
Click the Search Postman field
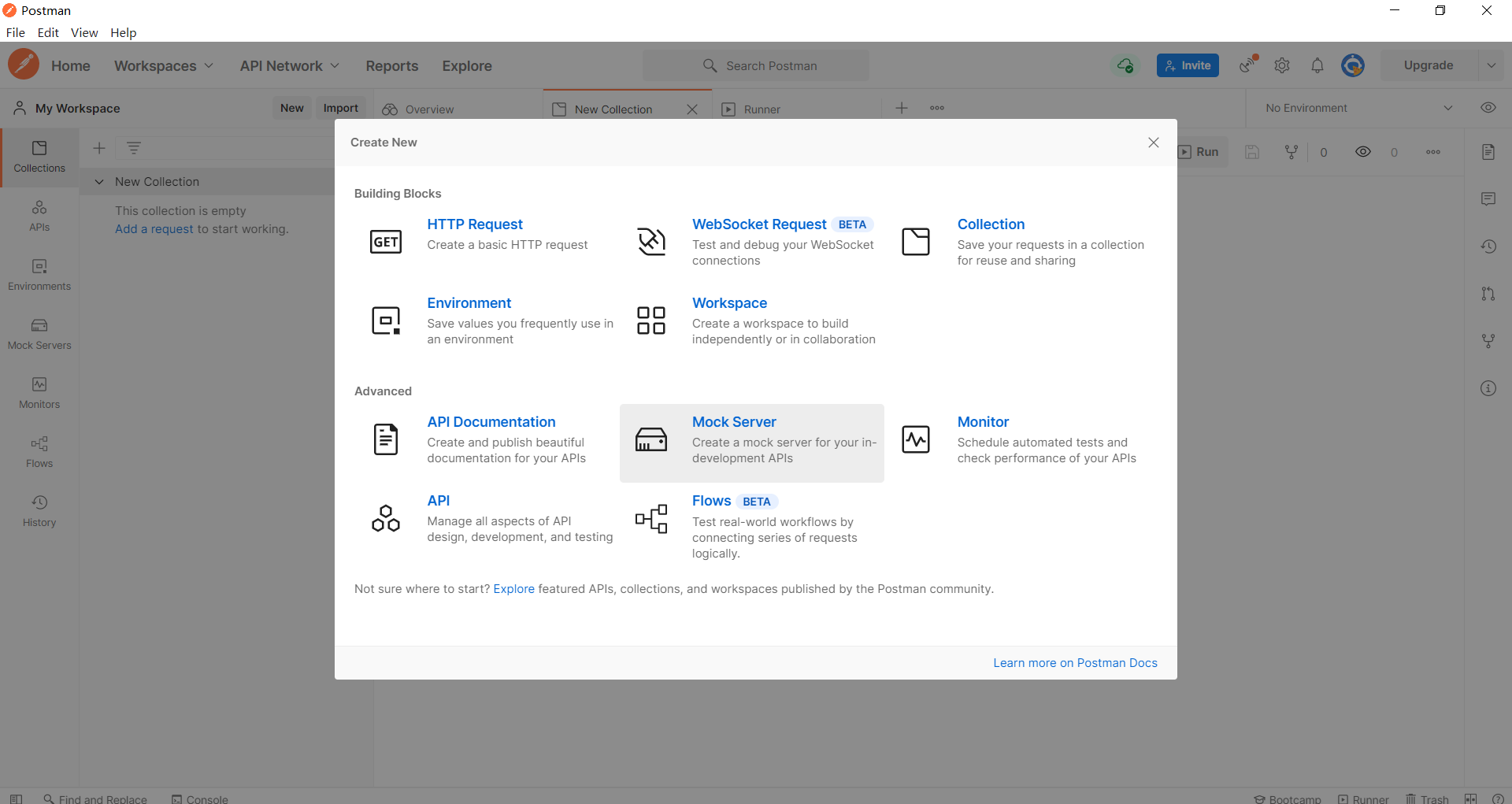click(756, 65)
